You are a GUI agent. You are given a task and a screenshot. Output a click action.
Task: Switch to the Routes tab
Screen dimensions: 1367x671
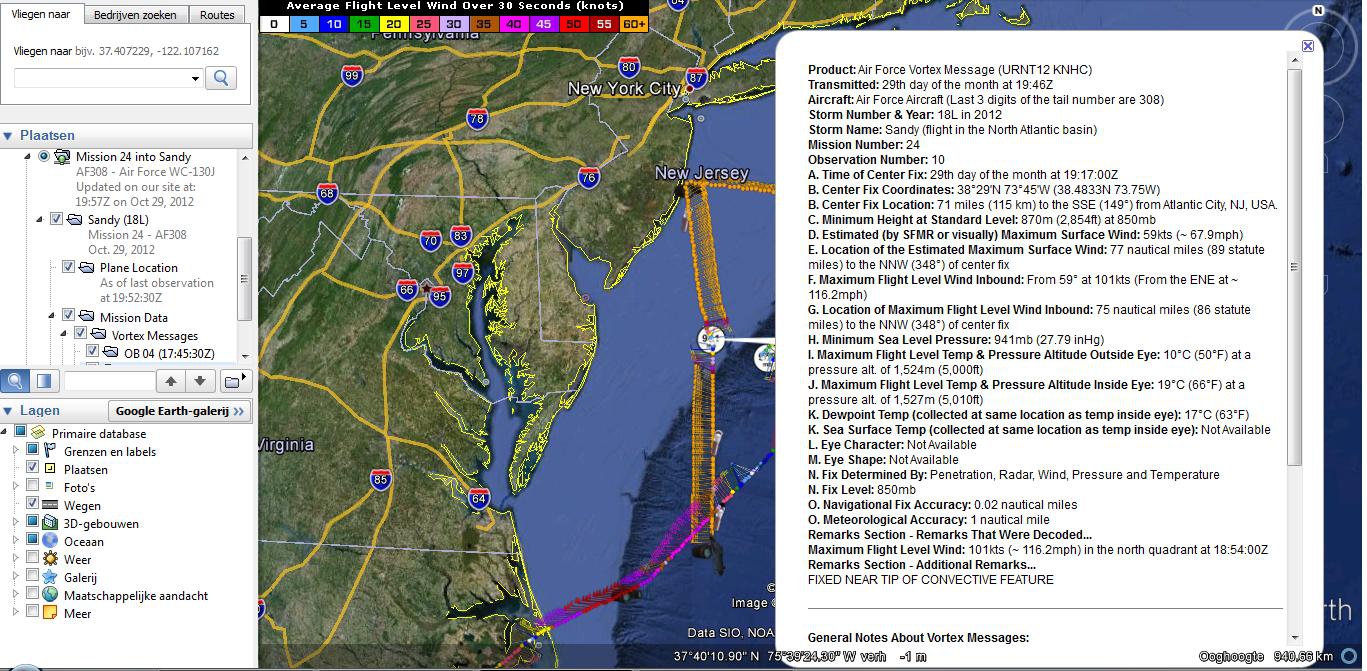(217, 15)
